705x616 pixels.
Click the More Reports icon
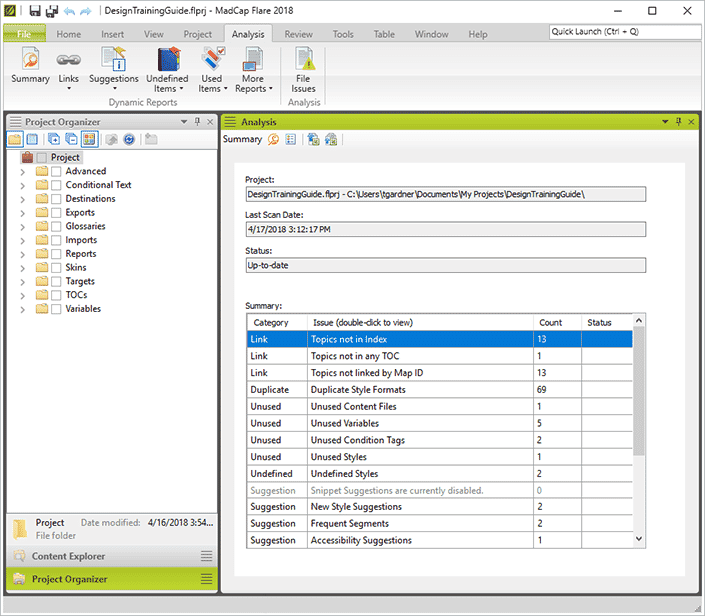[253, 60]
